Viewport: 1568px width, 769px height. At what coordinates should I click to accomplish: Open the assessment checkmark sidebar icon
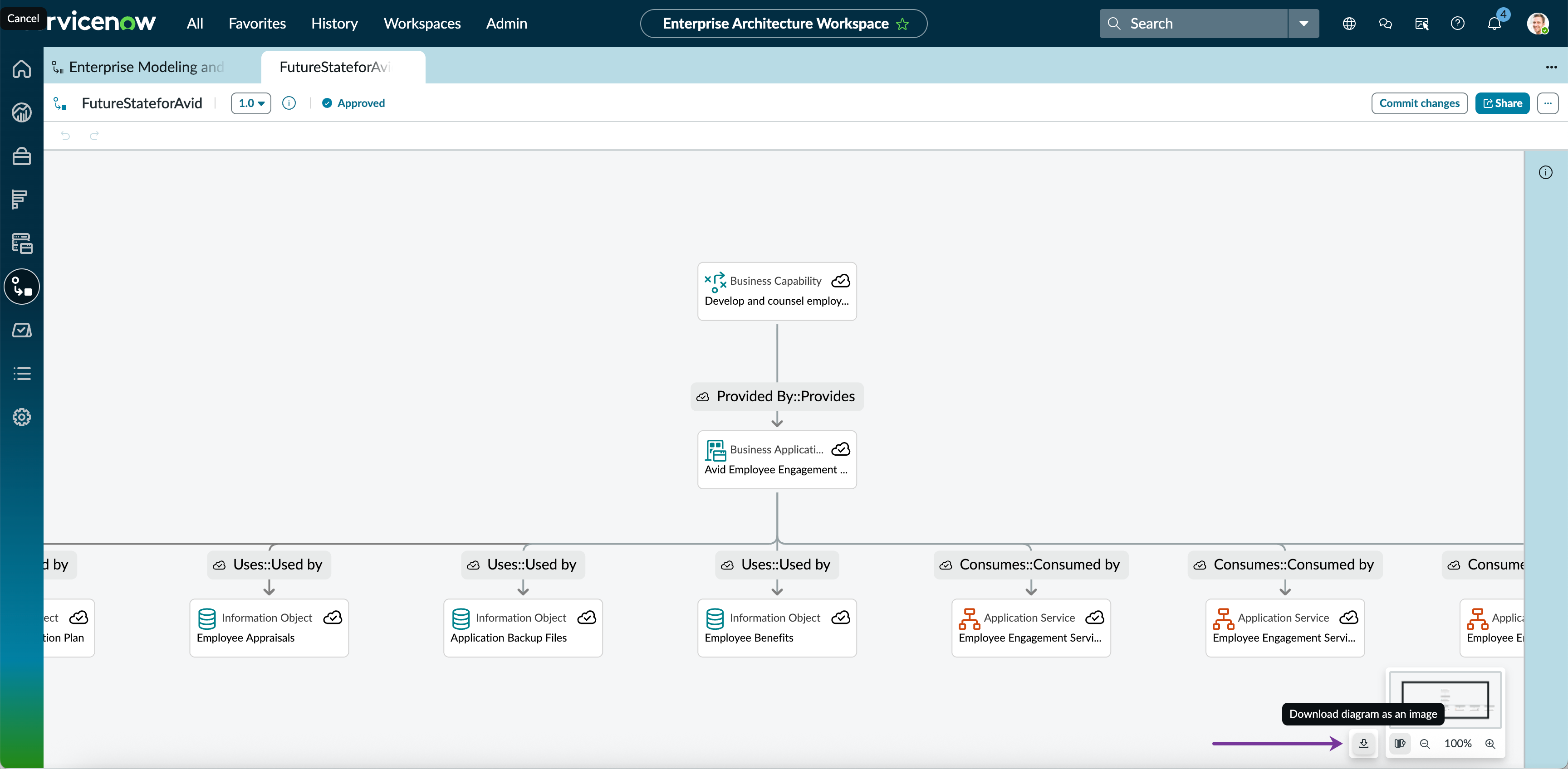click(x=22, y=331)
